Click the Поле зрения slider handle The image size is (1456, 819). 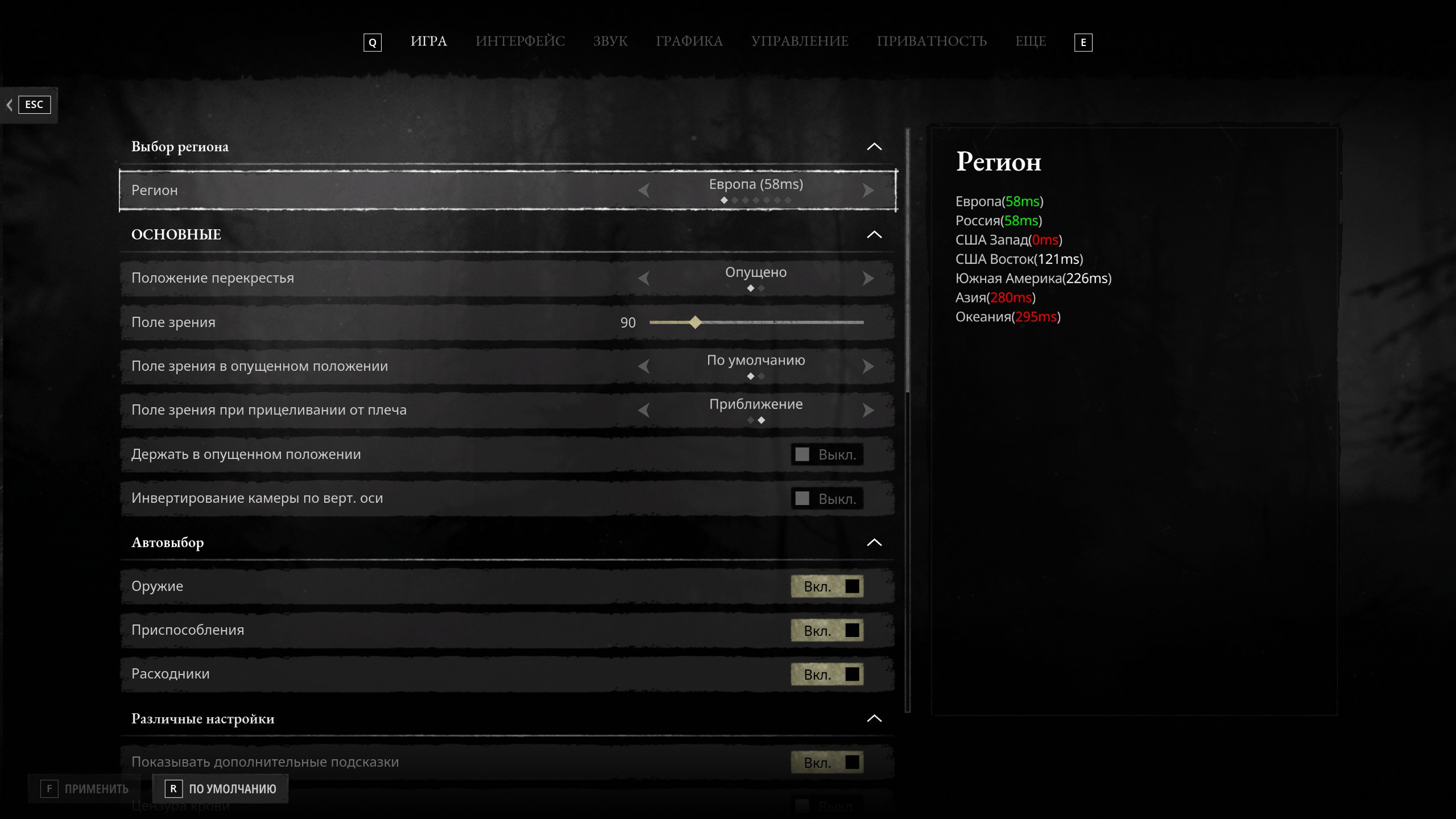(695, 322)
